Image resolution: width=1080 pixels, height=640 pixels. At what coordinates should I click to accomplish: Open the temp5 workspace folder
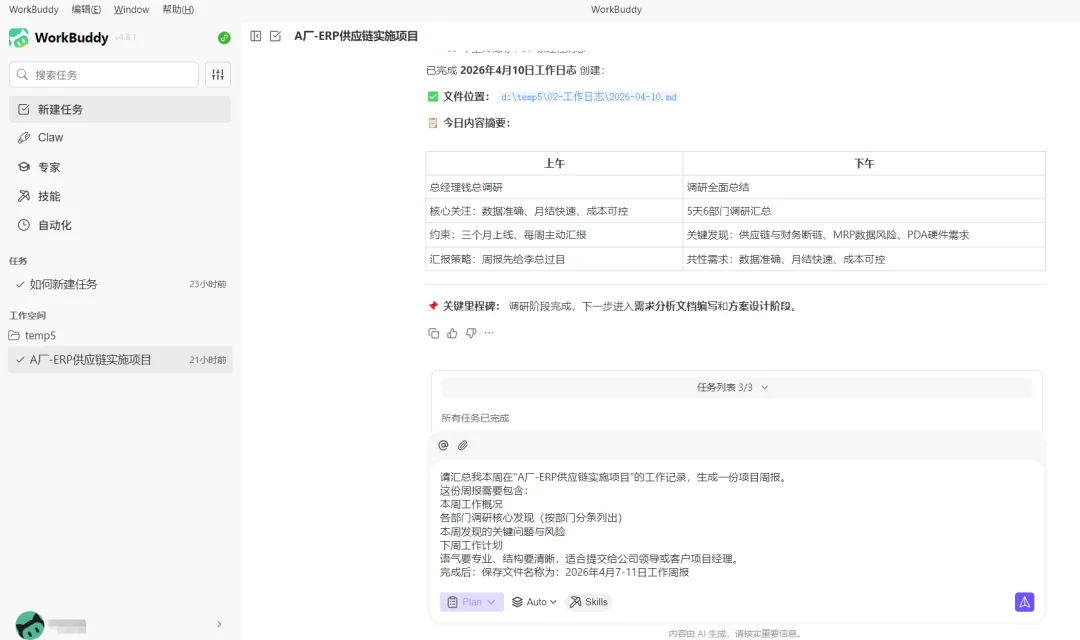point(40,336)
